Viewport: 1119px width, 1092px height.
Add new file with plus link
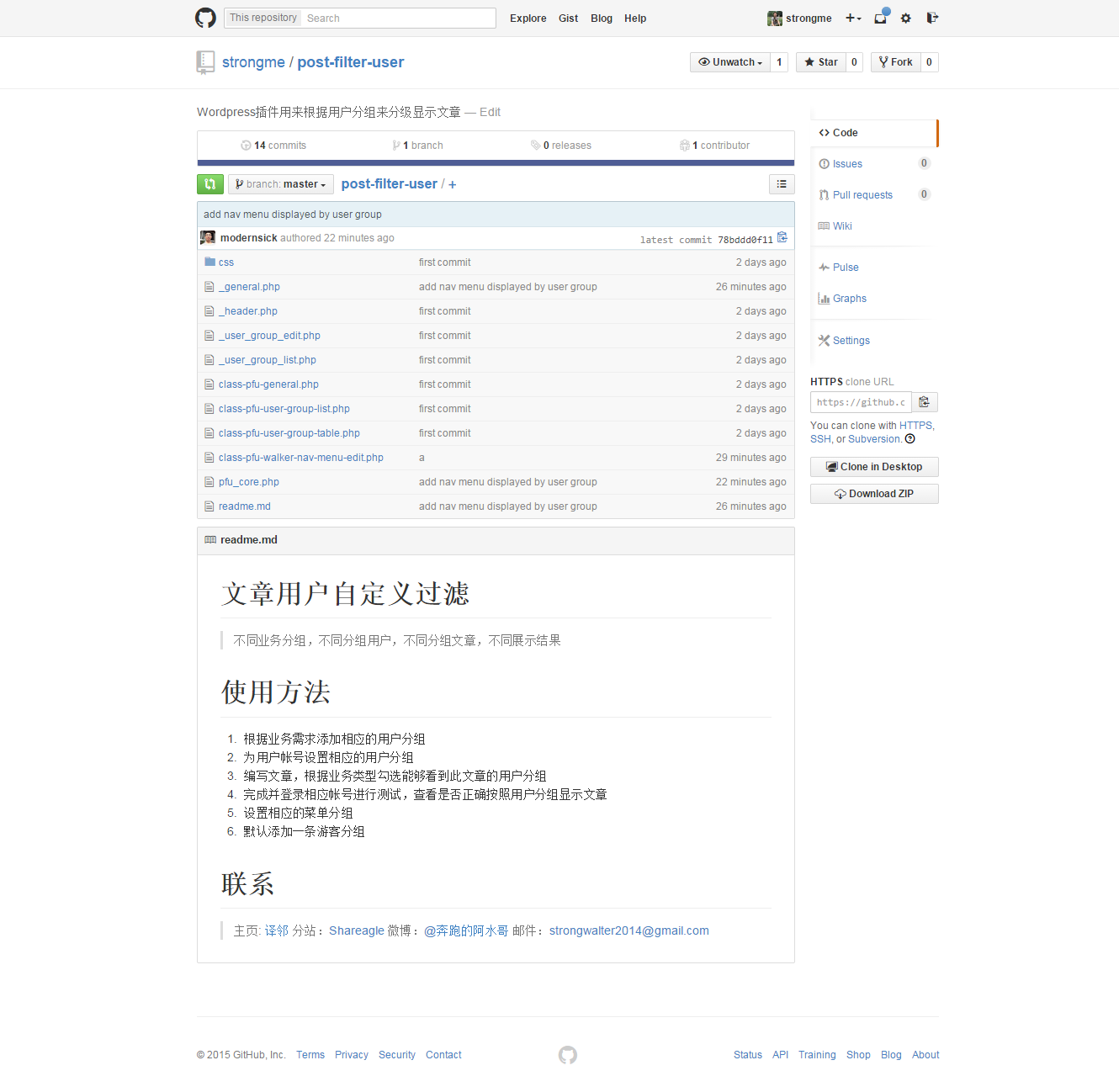(x=453, y=184)
